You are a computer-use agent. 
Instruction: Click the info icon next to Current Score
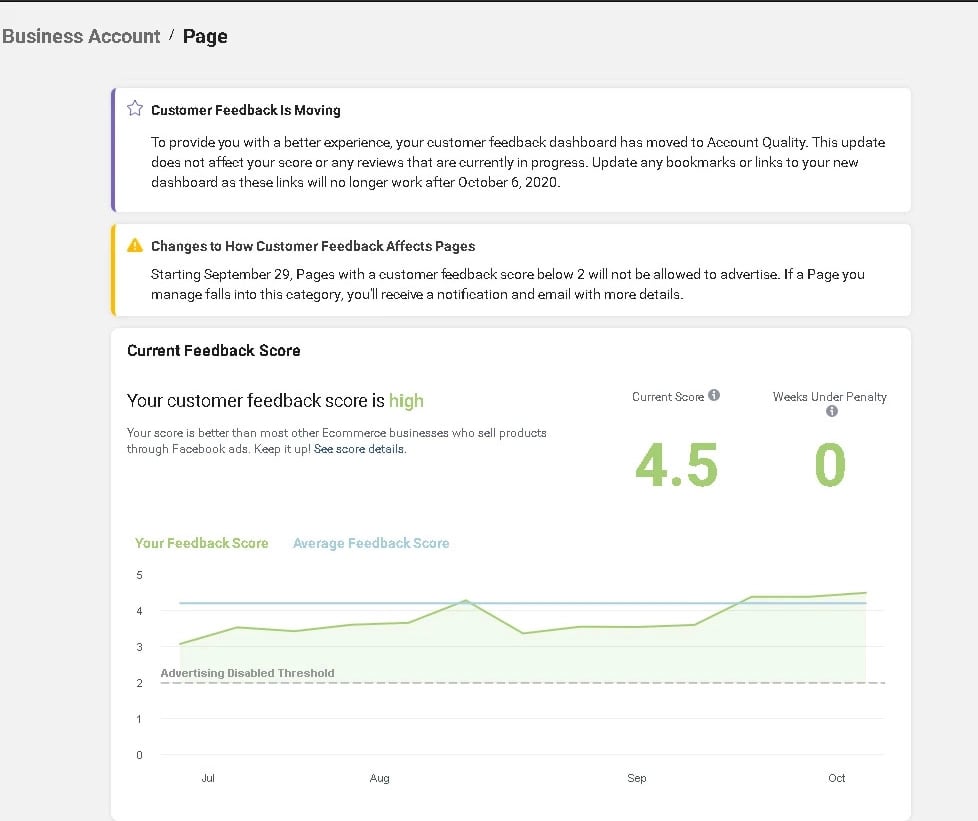tap(714, 396)
